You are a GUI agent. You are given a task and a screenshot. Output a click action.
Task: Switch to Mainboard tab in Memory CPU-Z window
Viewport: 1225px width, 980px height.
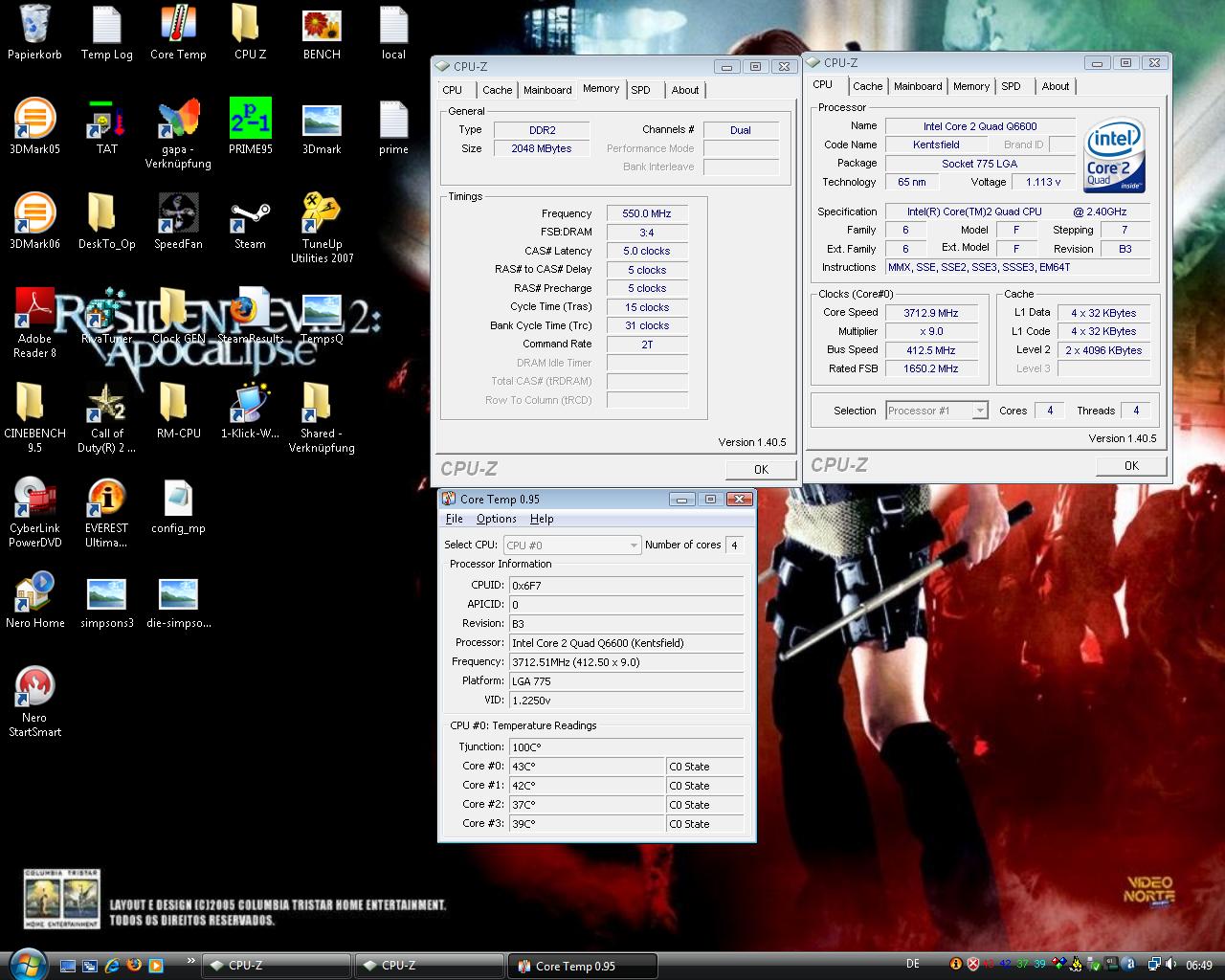(x=547, y=90)
